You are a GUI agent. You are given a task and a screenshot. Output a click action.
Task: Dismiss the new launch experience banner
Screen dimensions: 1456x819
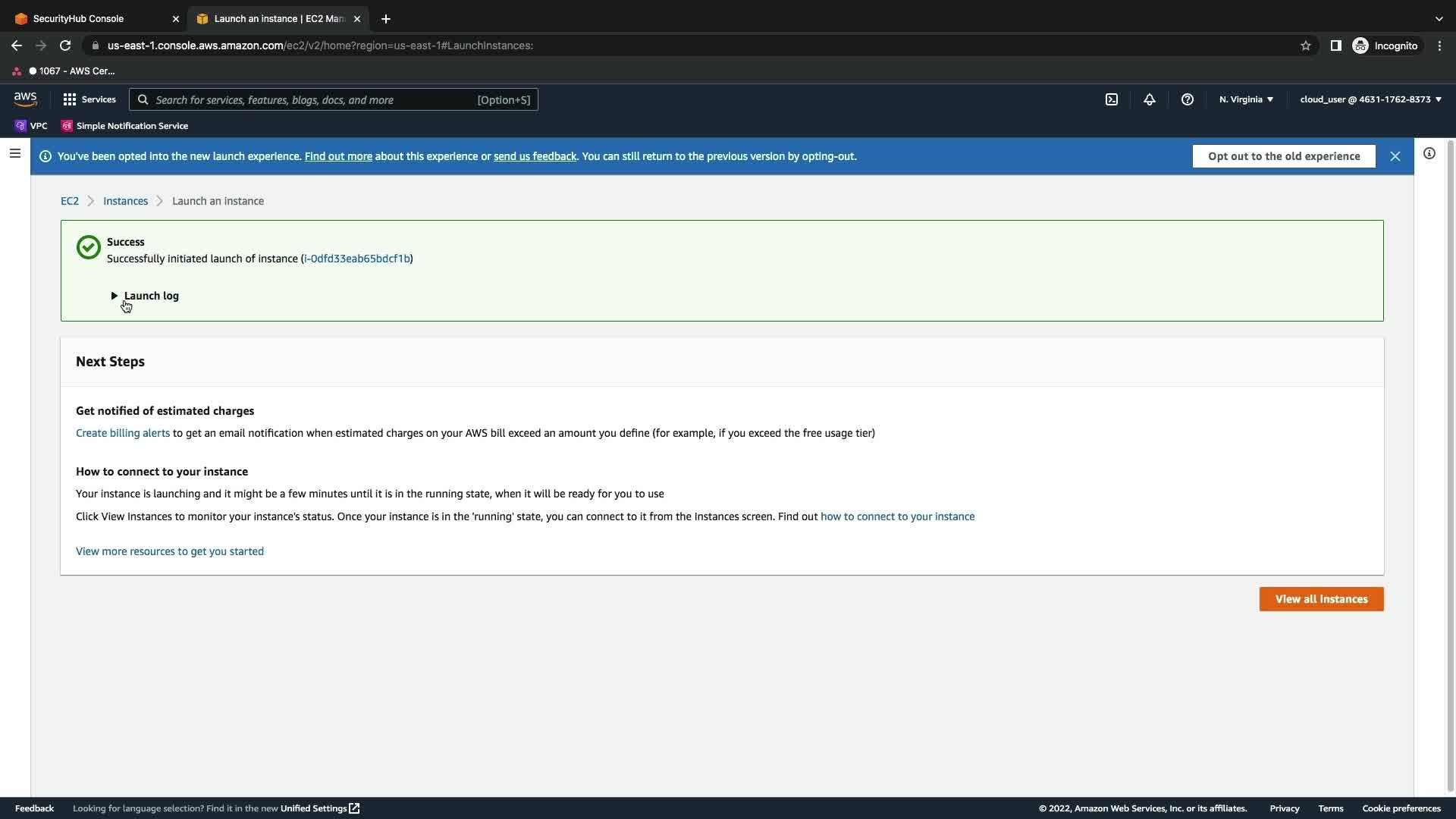click(x=1395, y=156)
